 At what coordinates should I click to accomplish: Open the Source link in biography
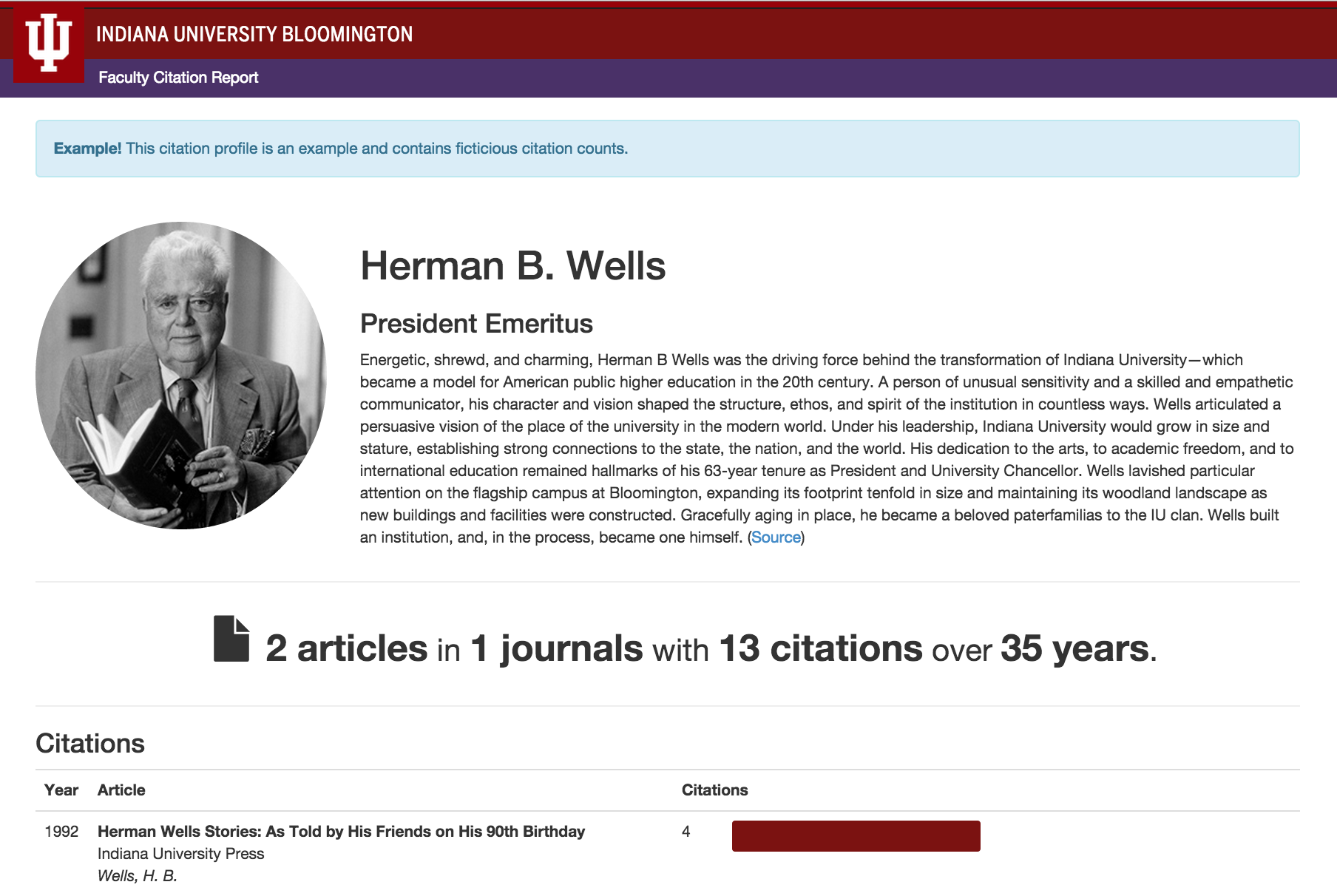pos(776,537)
